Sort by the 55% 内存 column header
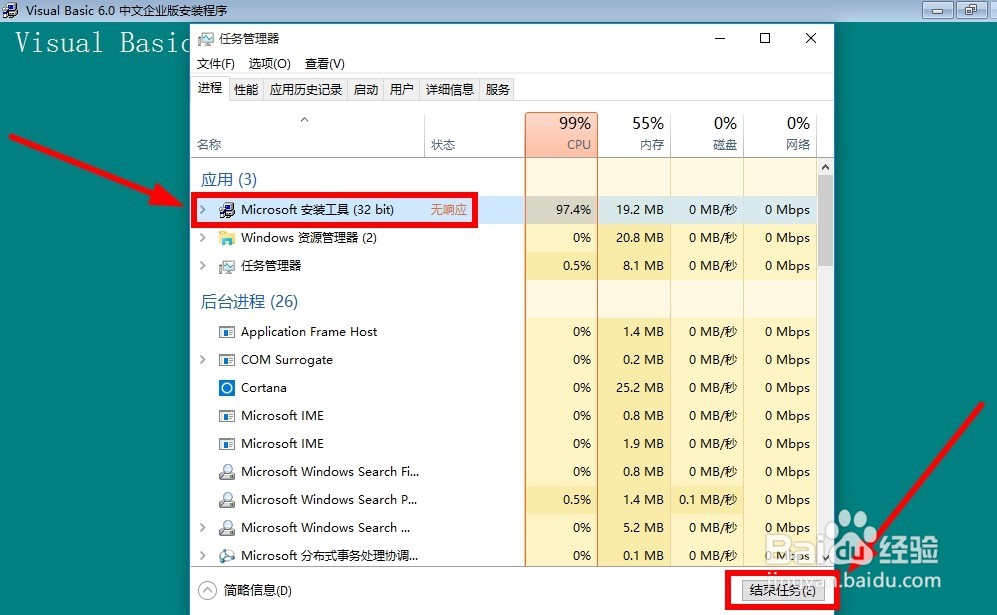 point(634,135)
